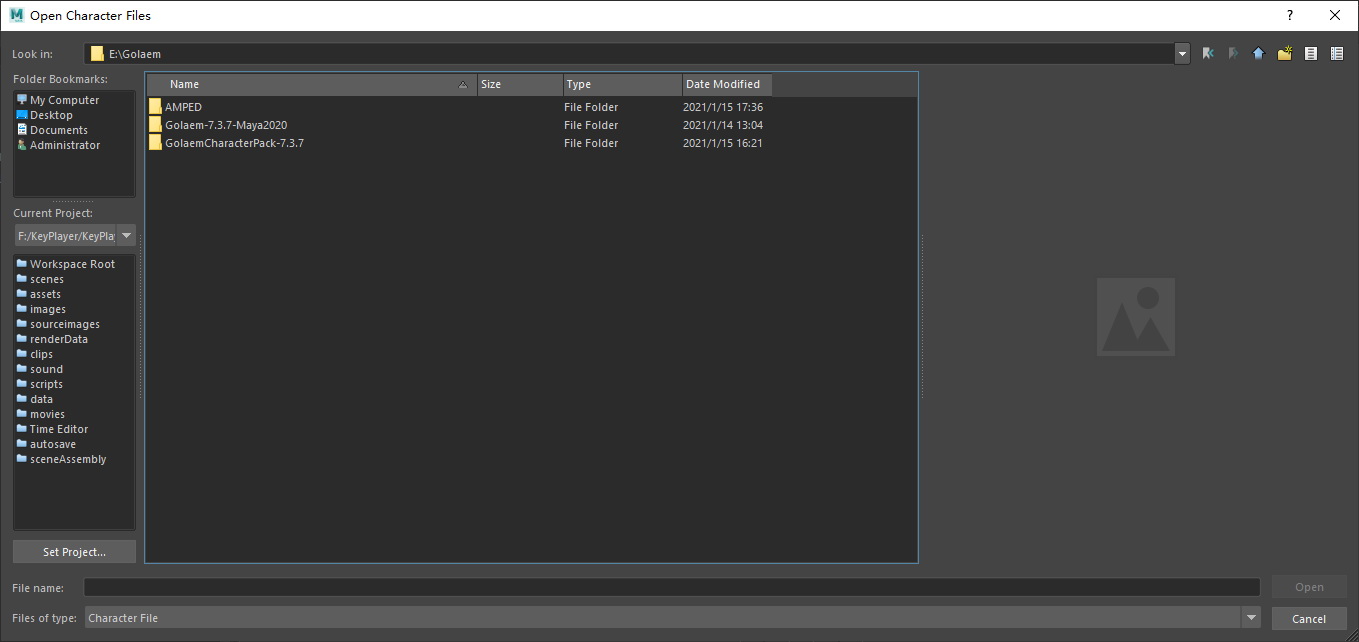Go back to the previous folder
1359x642 pixels.
1208,54
